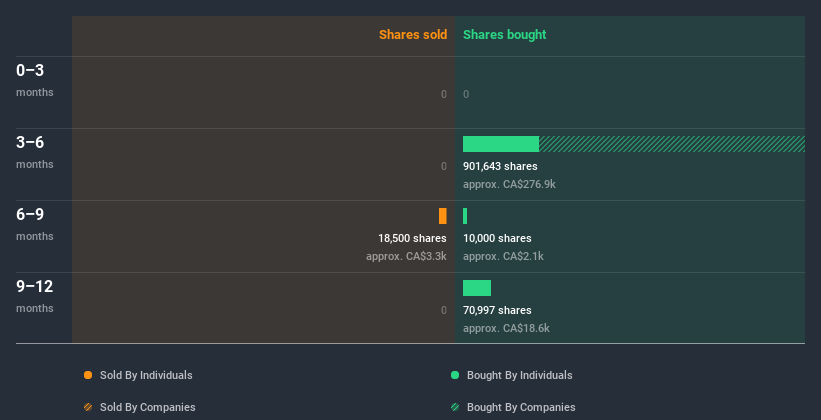Click the hatched orange Sold By Companies marker
The width and height of the screenshot is (821, 420).
click(88, 407)
